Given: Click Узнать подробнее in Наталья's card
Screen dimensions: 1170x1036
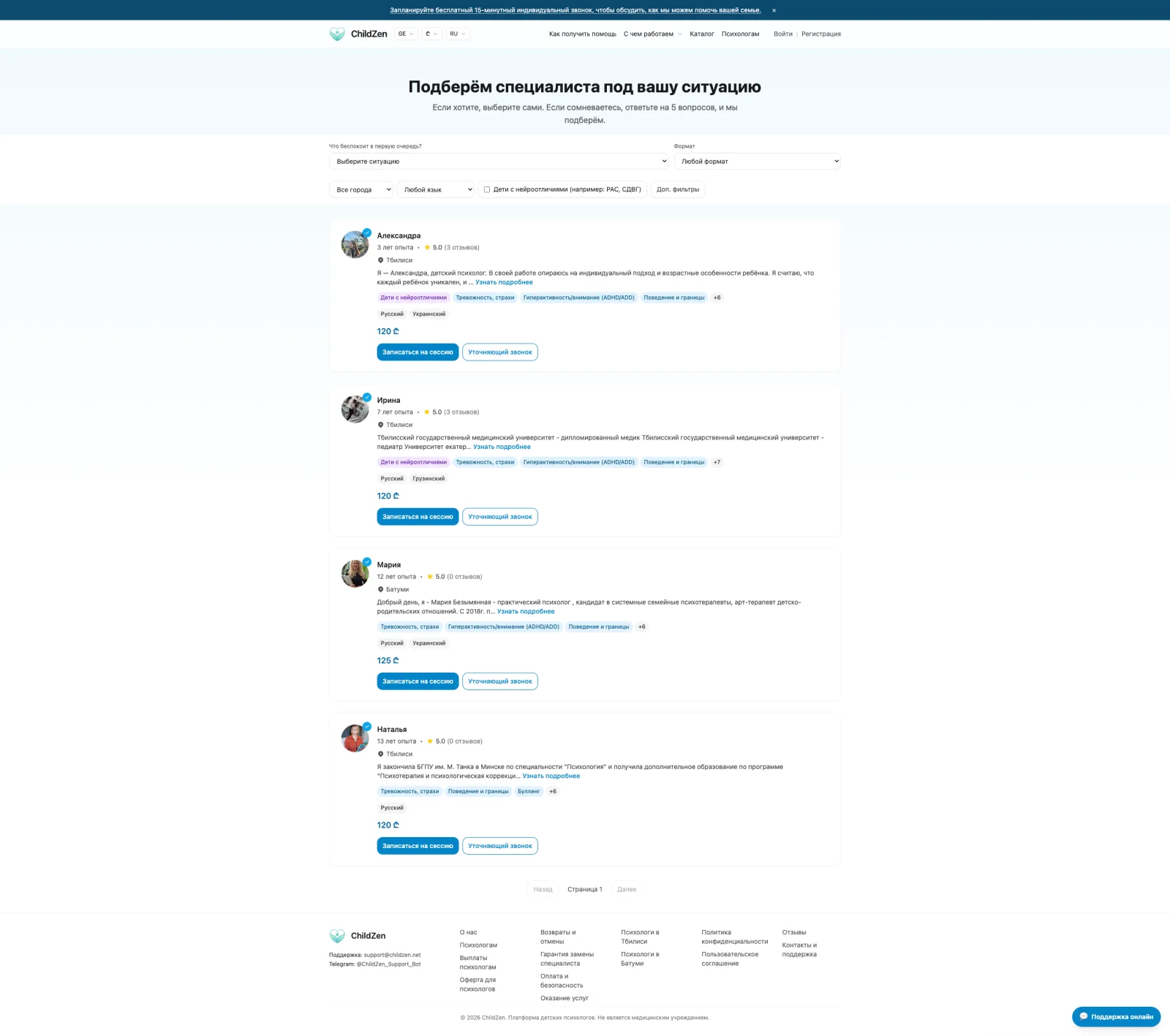Looking at the screenshot, I should click(x=551, y=776).
